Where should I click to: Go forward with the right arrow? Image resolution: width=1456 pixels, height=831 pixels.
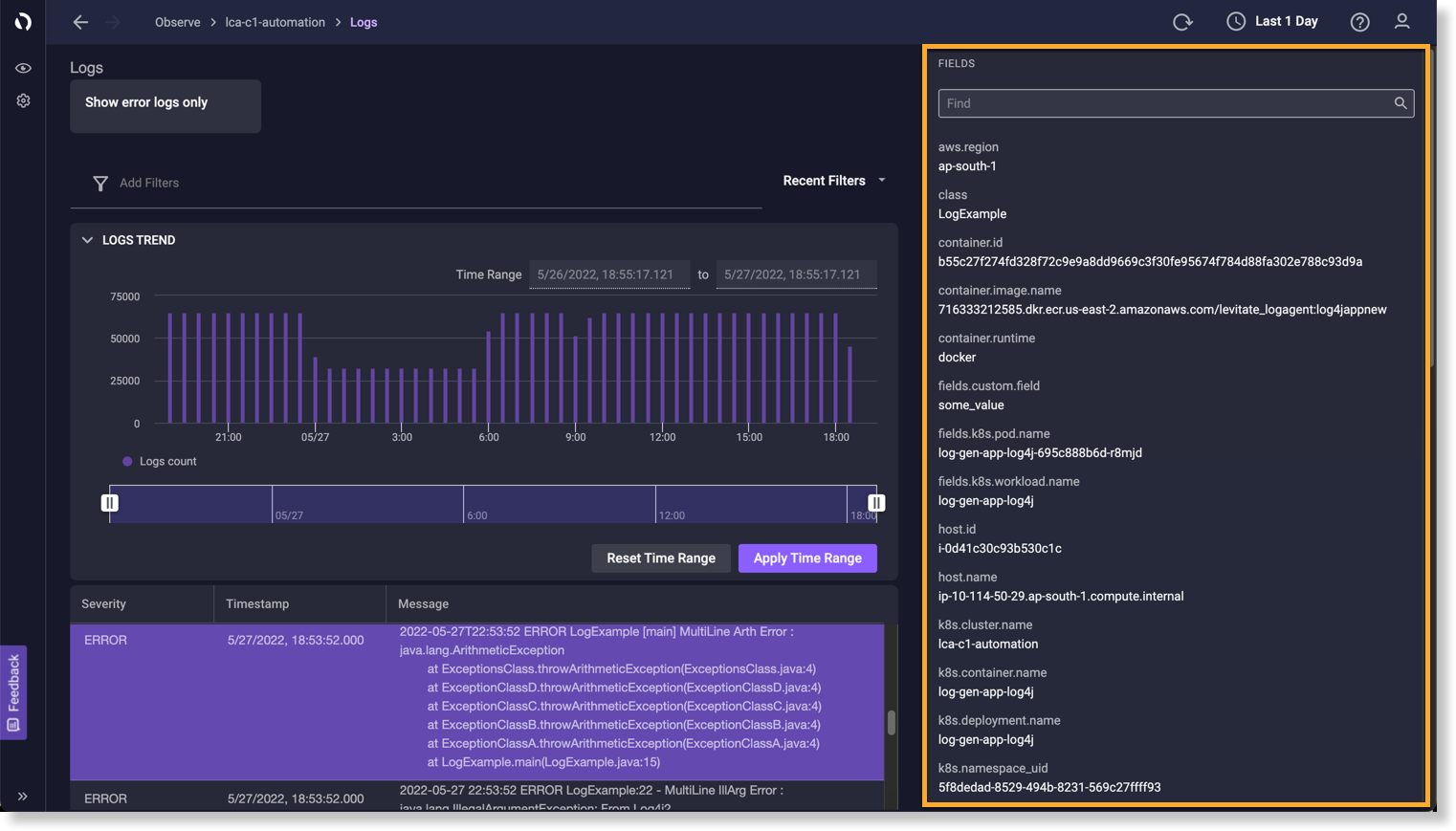point(113,22)
